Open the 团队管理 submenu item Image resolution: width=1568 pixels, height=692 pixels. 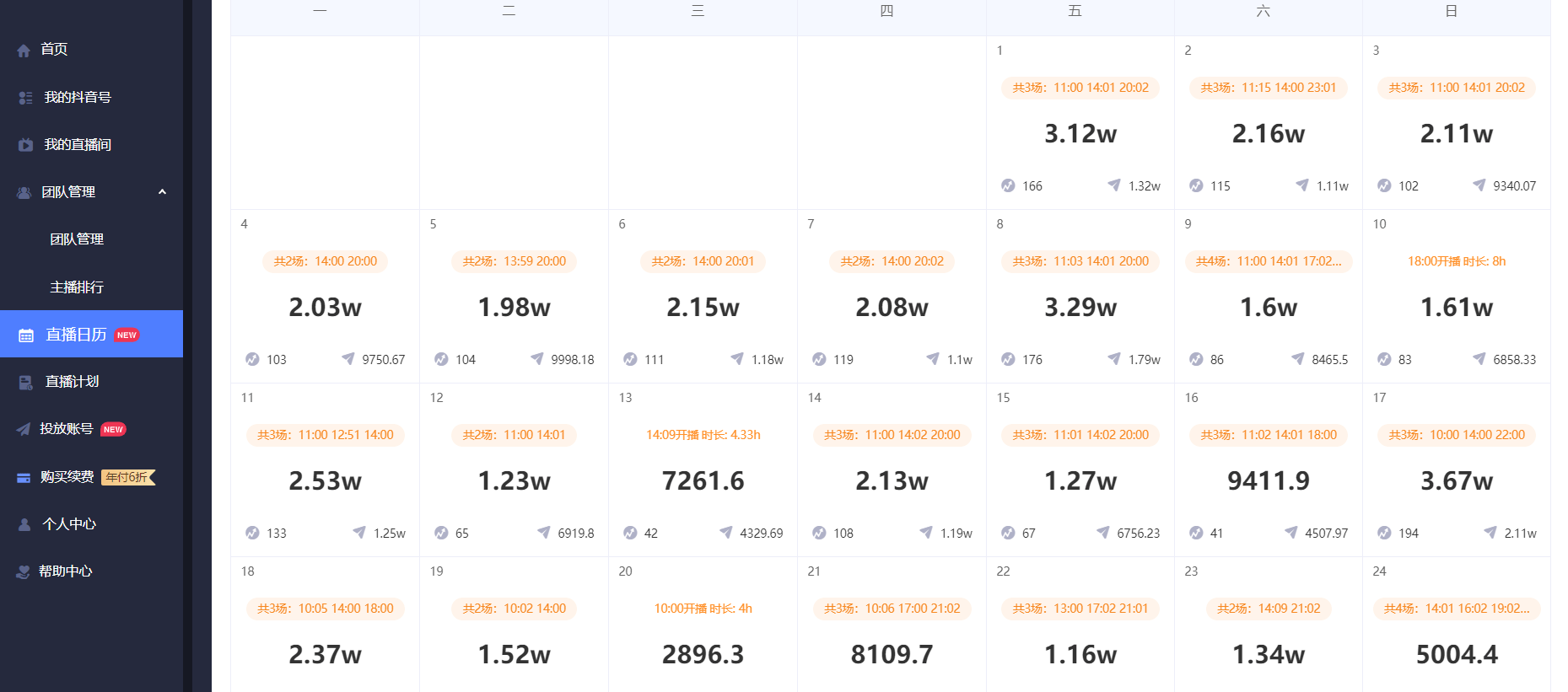coord(77,239)
